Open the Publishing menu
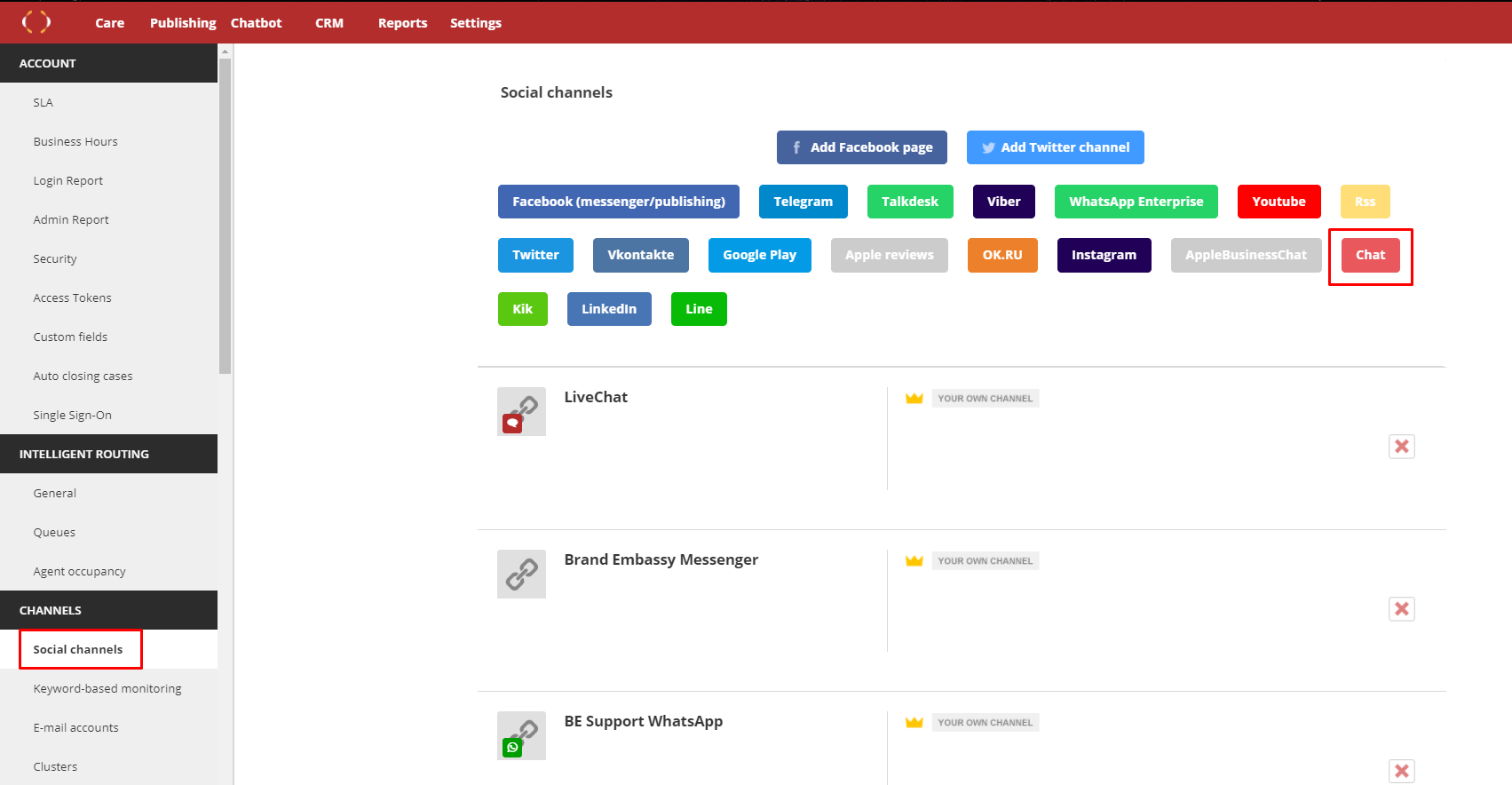This screenshot has width=1512, height=785. [183, 23]
